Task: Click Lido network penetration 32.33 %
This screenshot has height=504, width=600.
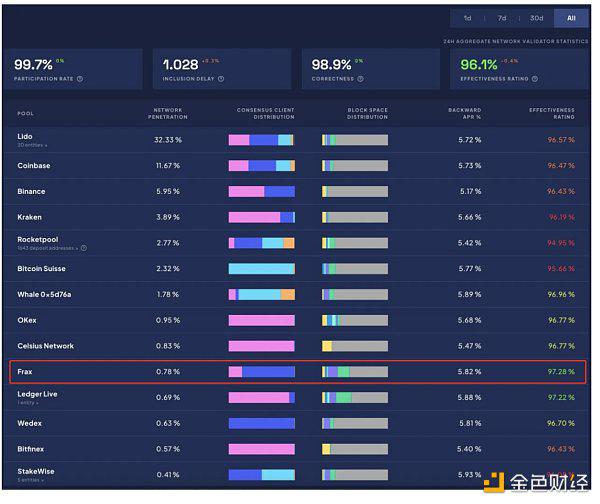Action: pos(168,140)
